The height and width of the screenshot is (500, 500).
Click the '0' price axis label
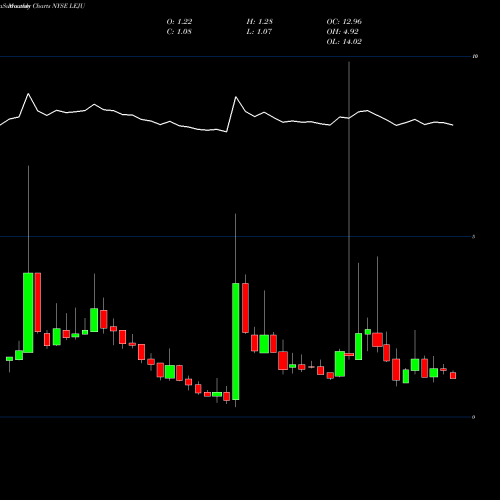(474, 417)
